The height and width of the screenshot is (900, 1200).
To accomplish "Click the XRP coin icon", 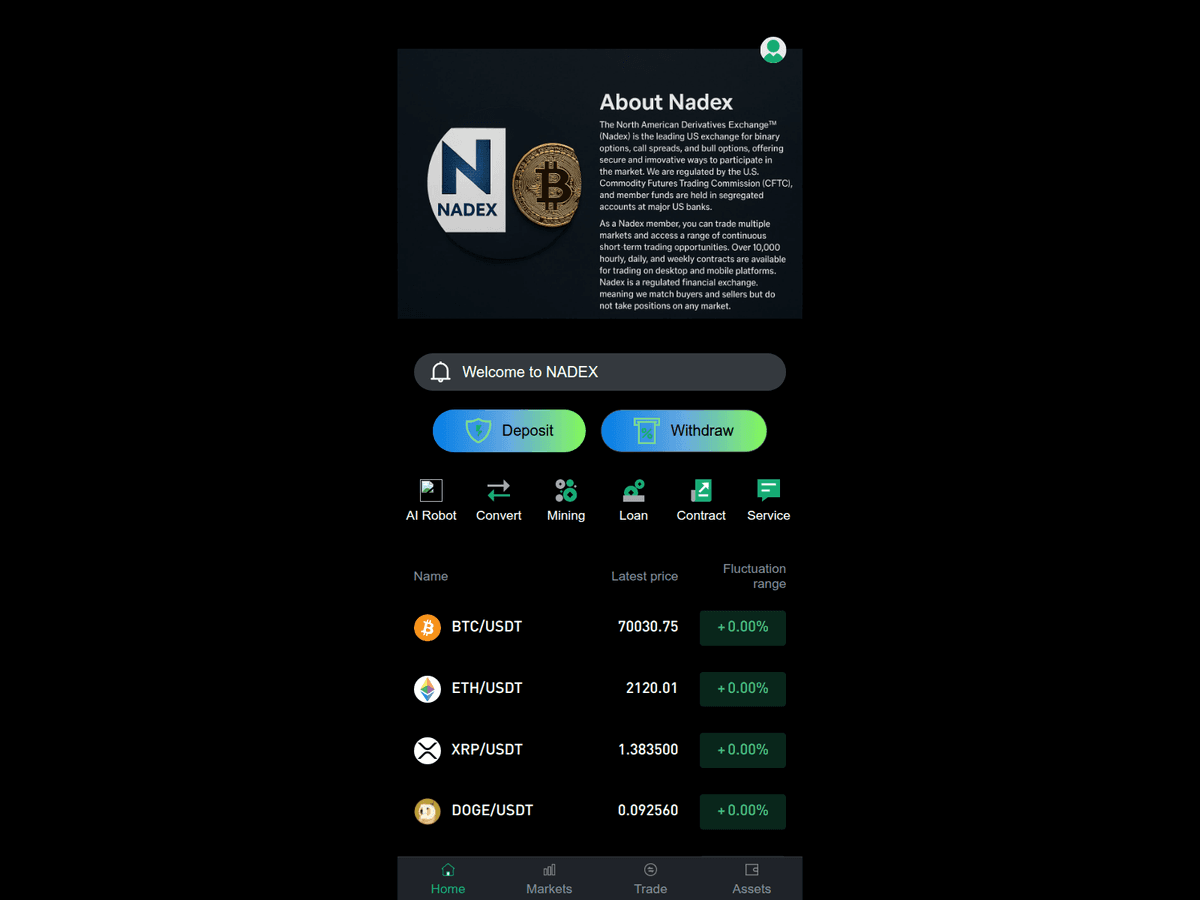I will [x=428, y=750].
